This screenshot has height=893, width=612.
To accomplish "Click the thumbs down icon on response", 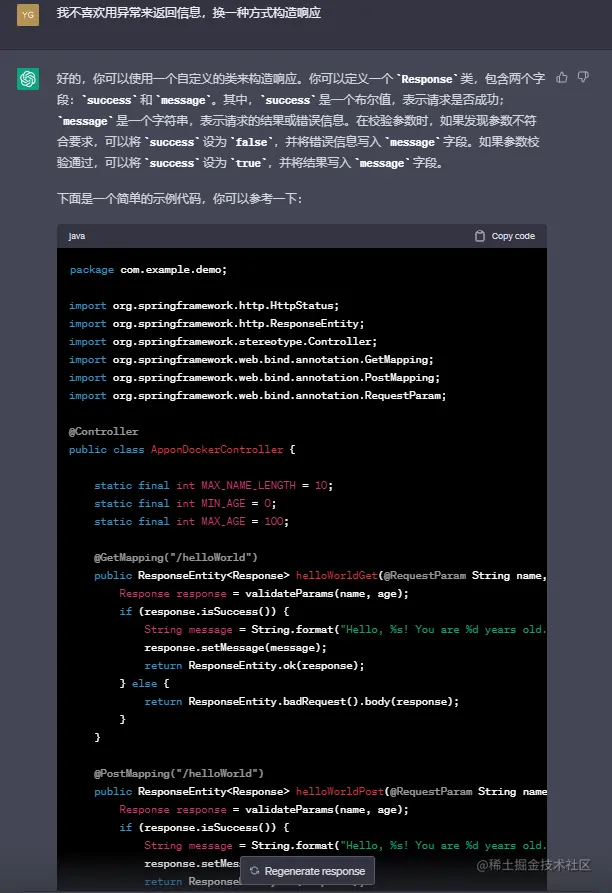I will point(583,77).
